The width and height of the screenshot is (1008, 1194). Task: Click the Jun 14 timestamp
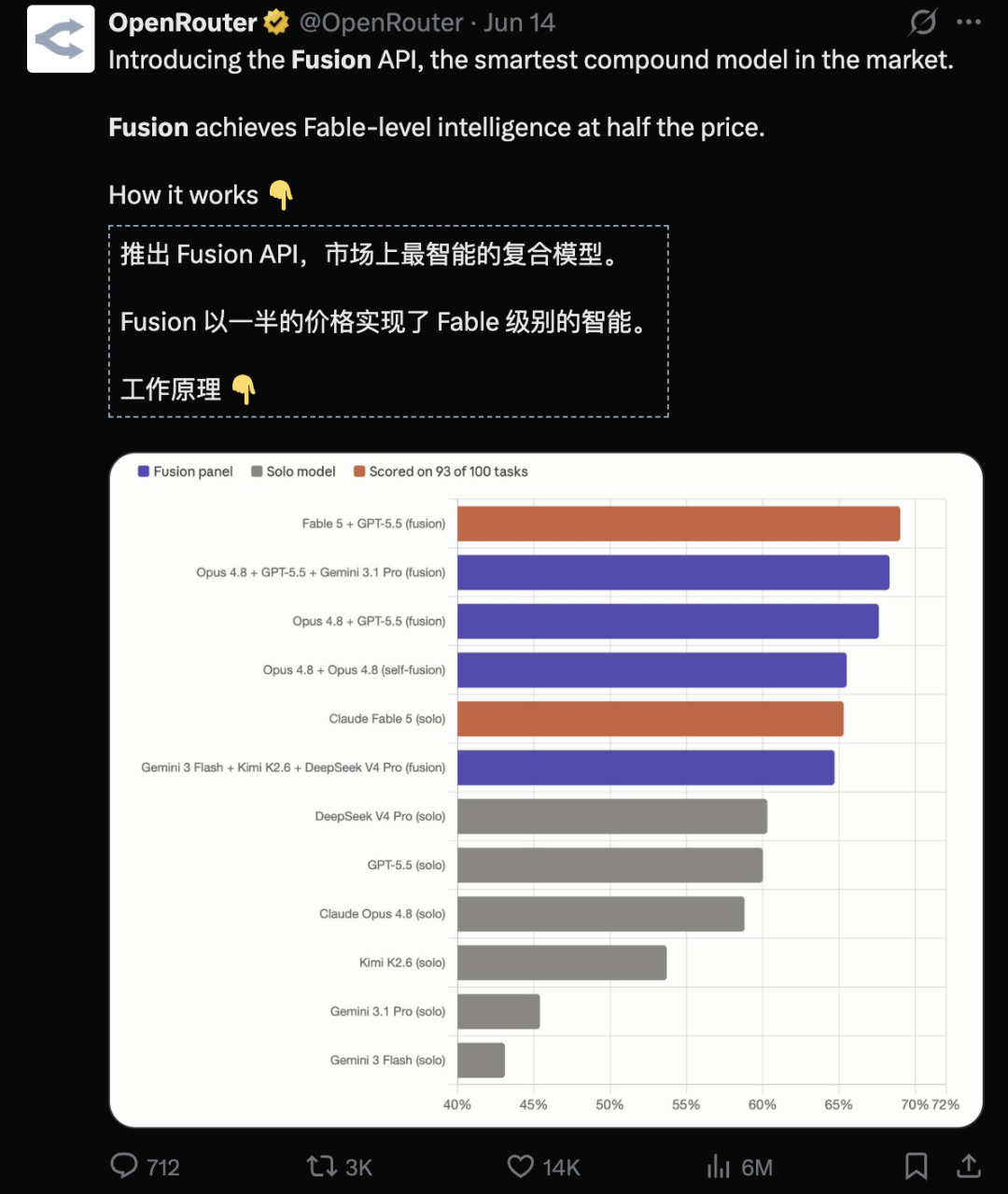click(519, 22)
